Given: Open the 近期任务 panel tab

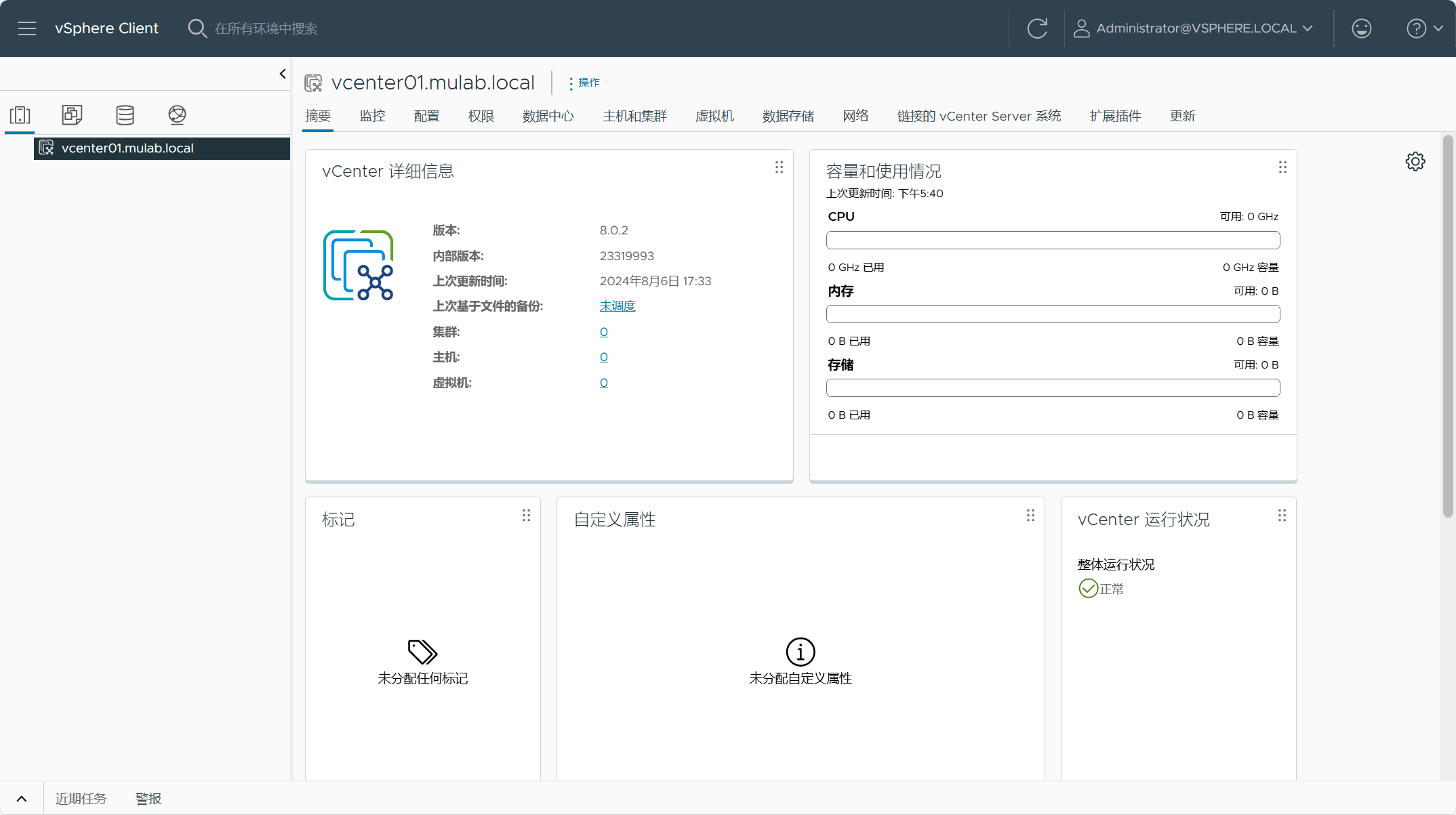Looking at the screenshot, I should (81, 799).
